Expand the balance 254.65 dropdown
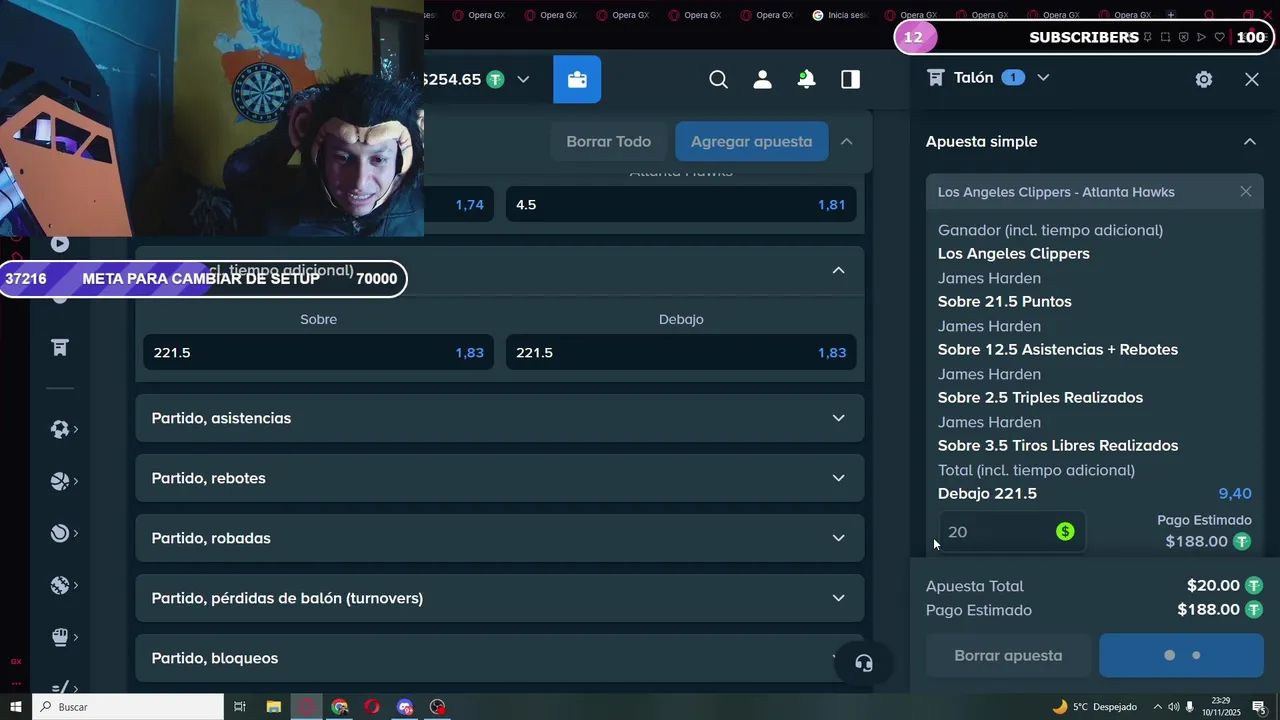This screenshot has width=1280, height=720. coord(523,79)
